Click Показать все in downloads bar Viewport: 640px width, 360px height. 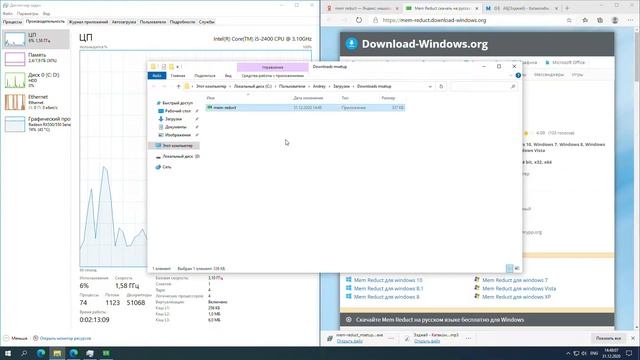[608, 338]
